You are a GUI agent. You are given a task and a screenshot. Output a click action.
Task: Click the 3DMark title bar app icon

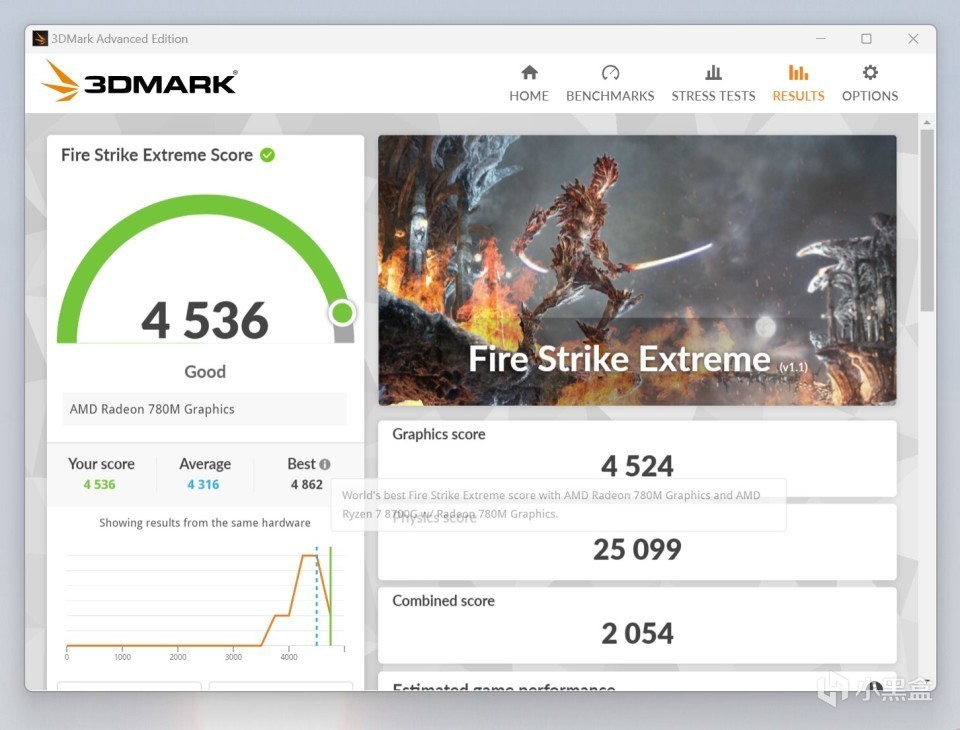coord(40,39)
